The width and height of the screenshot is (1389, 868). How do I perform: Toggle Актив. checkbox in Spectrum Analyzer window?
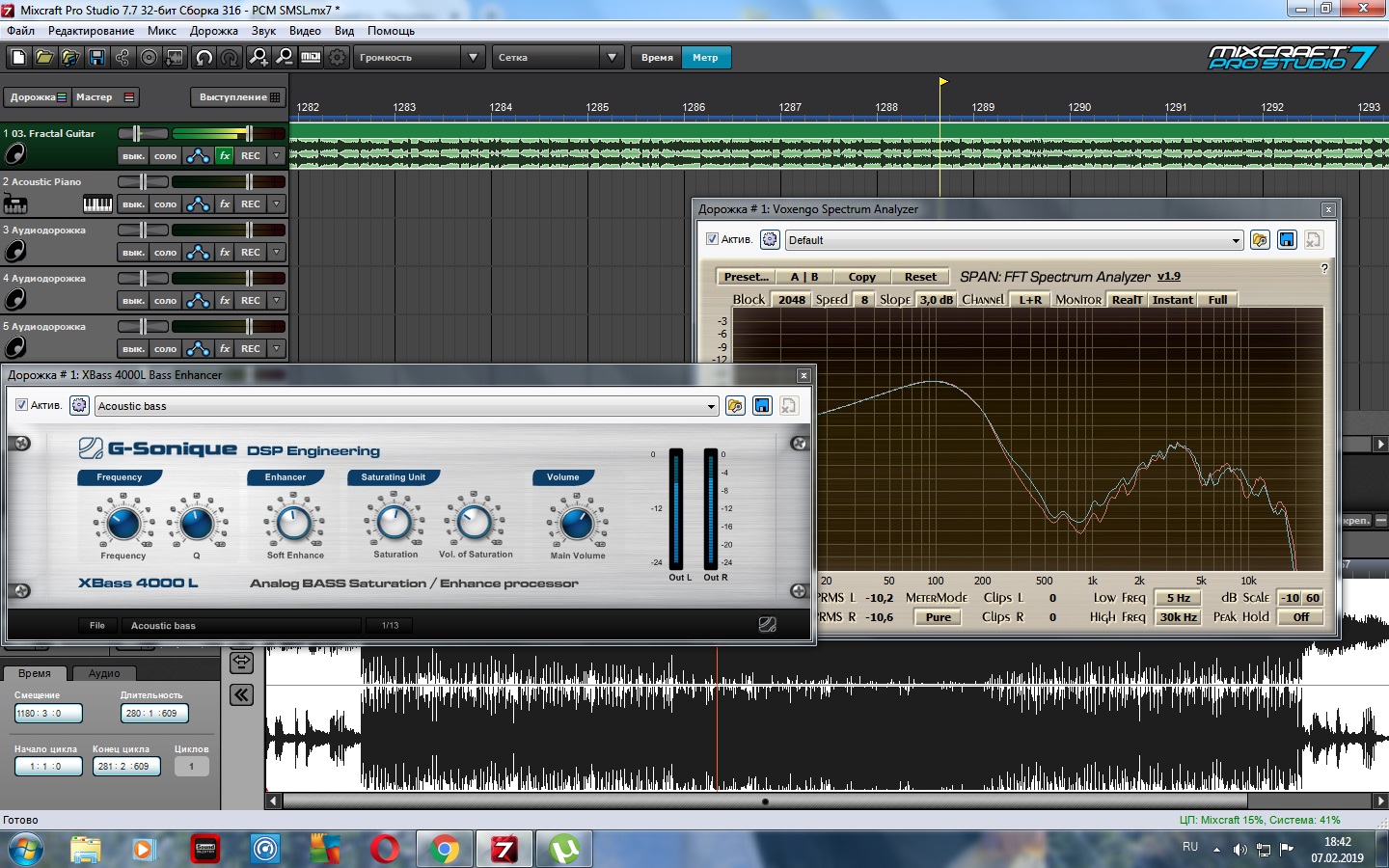712,239
